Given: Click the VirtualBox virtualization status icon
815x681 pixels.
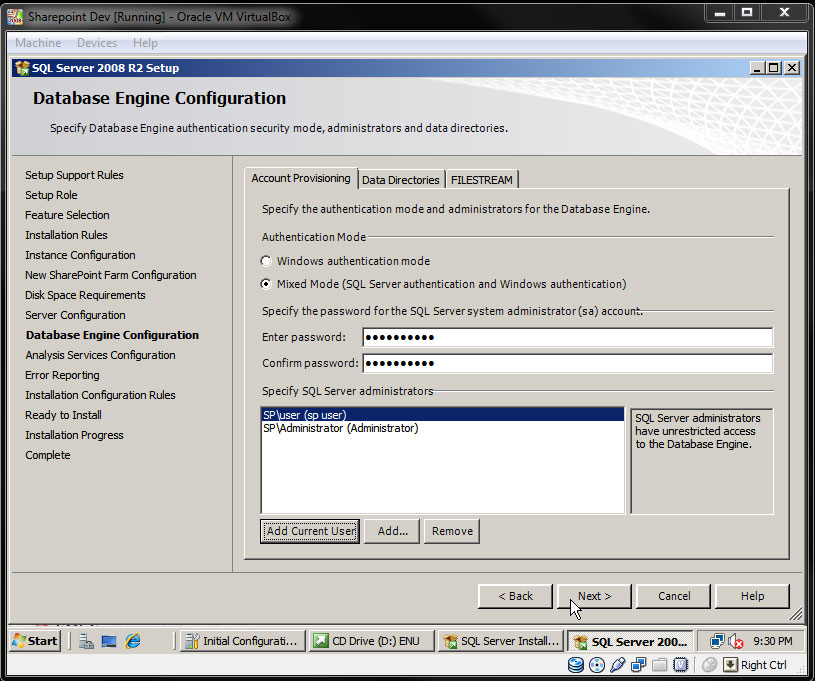Looking at the screenshot, I should point(680,665).
